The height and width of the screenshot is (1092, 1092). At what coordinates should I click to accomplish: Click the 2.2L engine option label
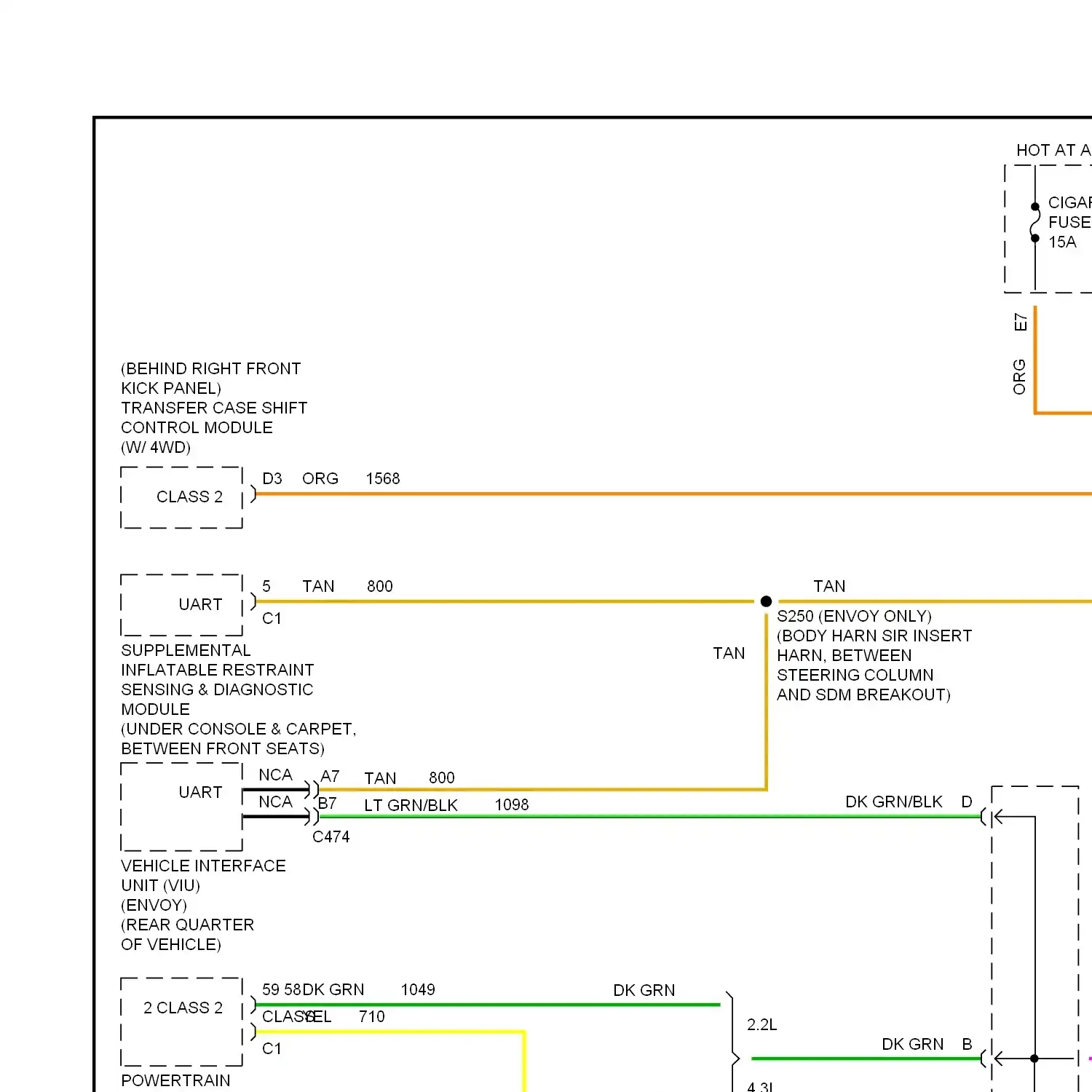pos(762,1025)
